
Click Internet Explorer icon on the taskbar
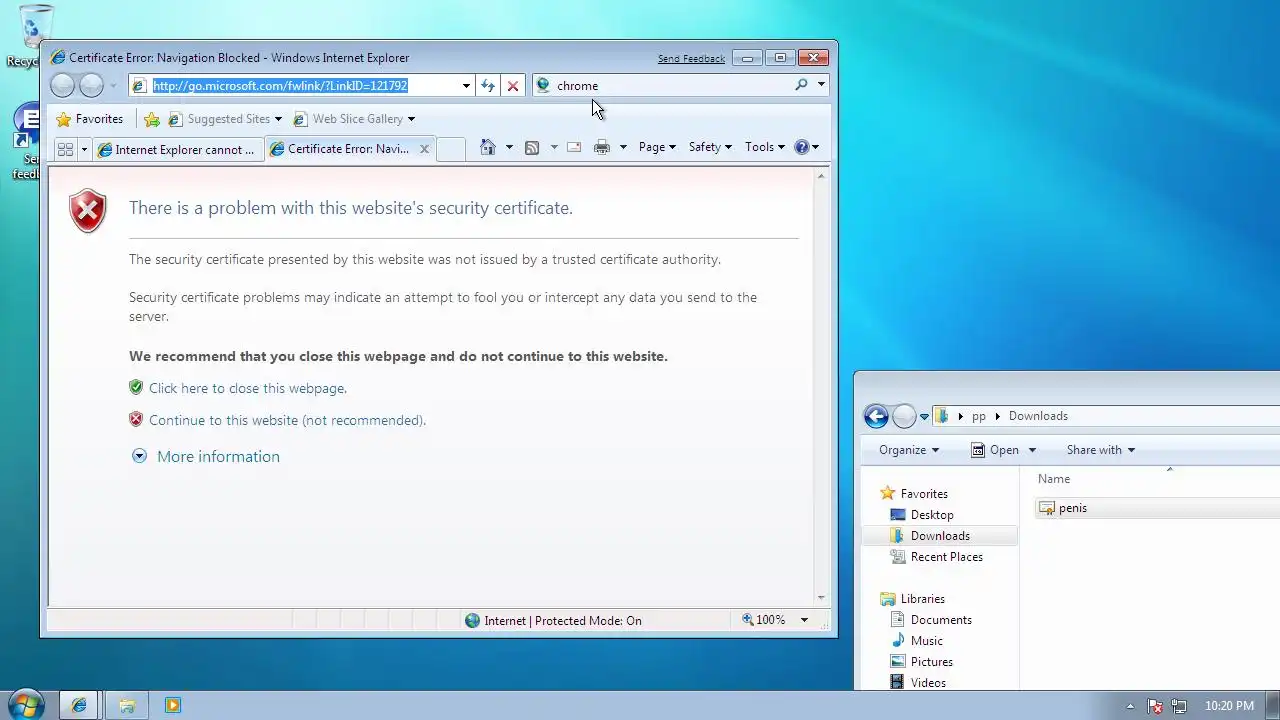(79, 705)
